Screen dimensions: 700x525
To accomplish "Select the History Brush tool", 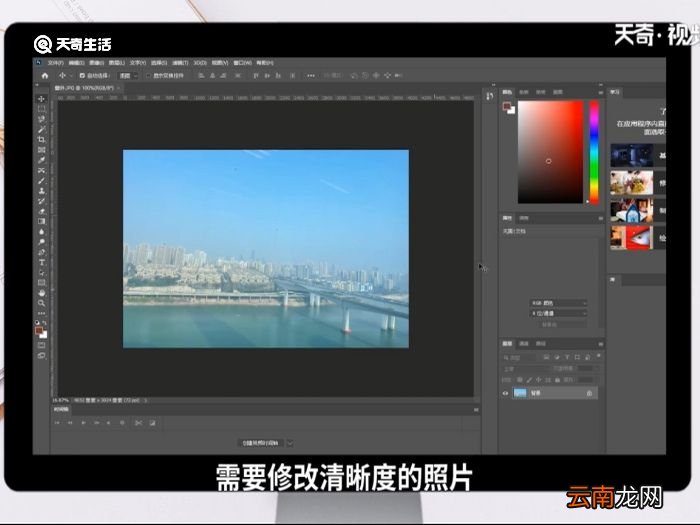I will (42, 201).
